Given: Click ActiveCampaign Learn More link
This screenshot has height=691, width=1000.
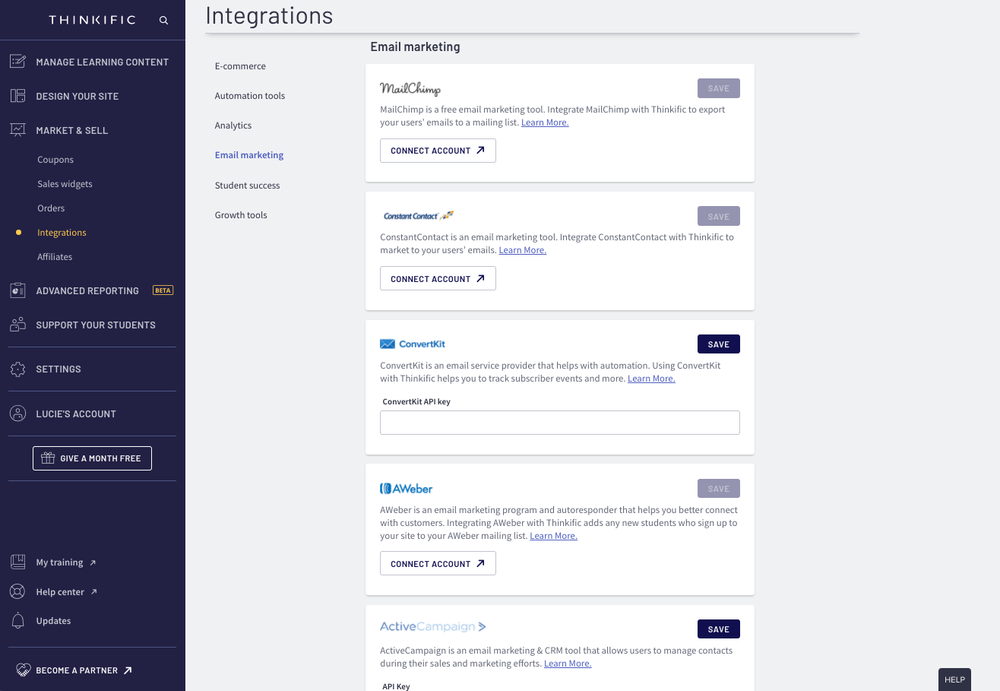Looking at the screenshot, I should click(568, 664).
